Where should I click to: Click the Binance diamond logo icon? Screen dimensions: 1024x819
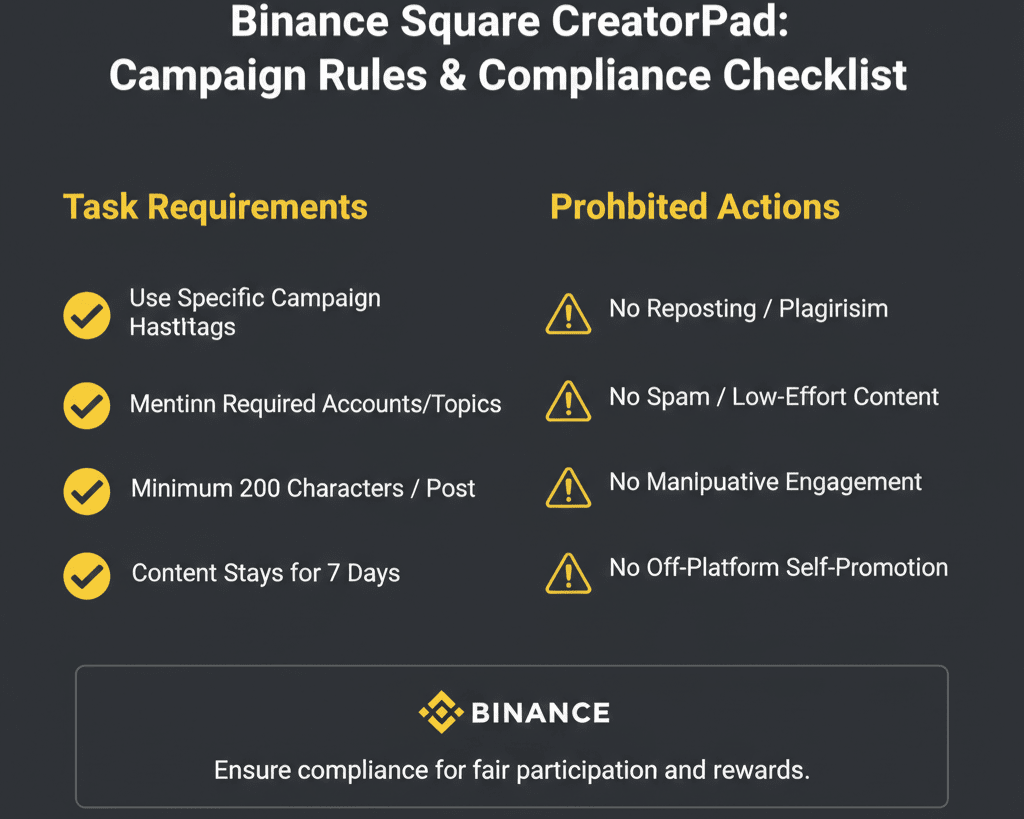tap(439, 712)
